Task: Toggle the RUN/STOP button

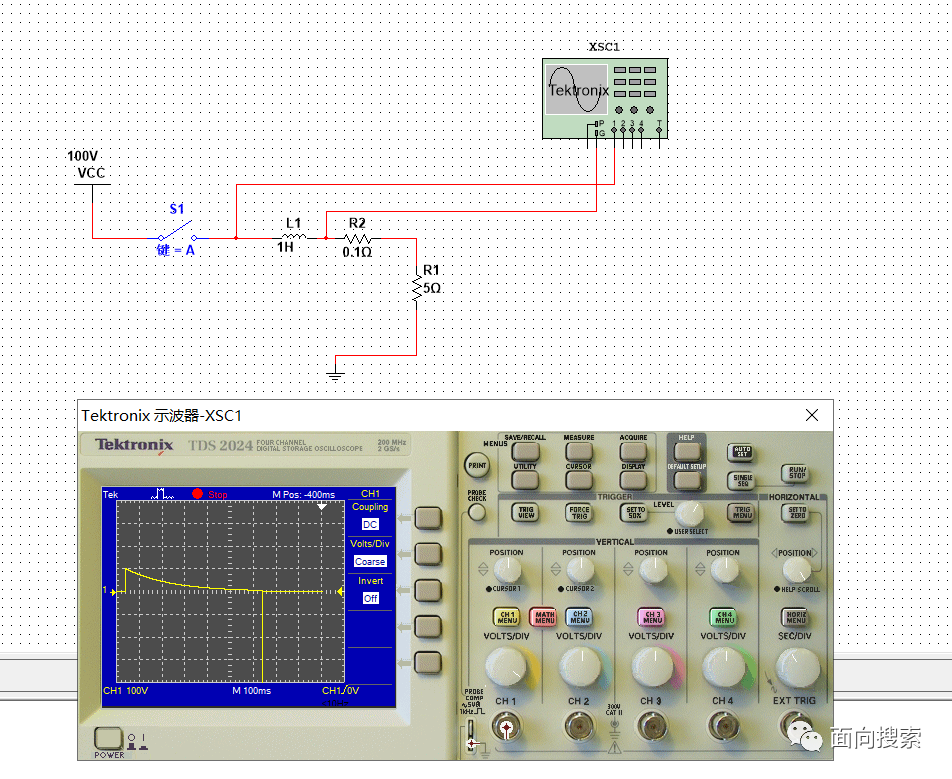Action: [x=797, y=473]
